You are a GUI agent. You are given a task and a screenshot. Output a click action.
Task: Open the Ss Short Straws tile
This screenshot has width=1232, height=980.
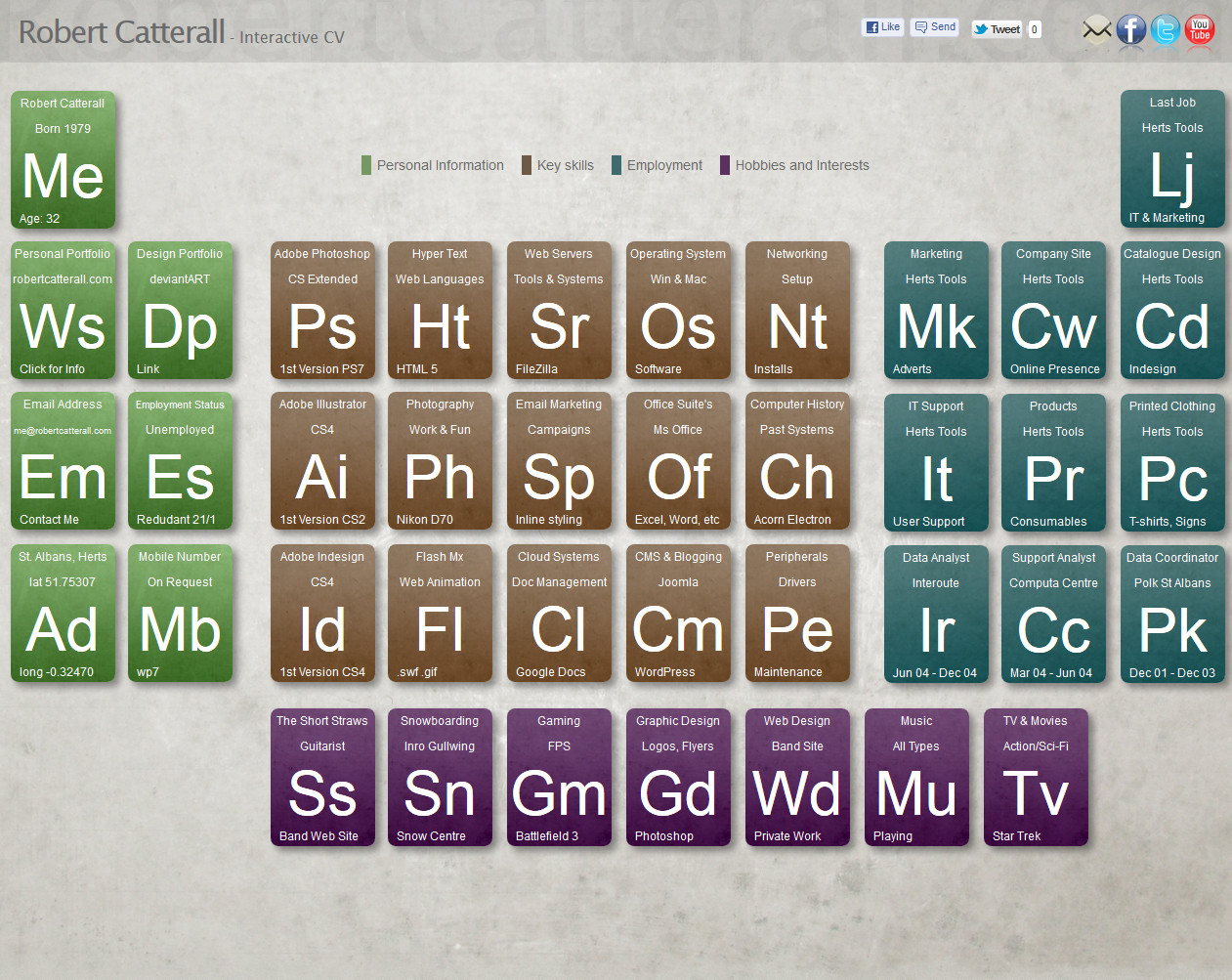[x=322, y=778]
